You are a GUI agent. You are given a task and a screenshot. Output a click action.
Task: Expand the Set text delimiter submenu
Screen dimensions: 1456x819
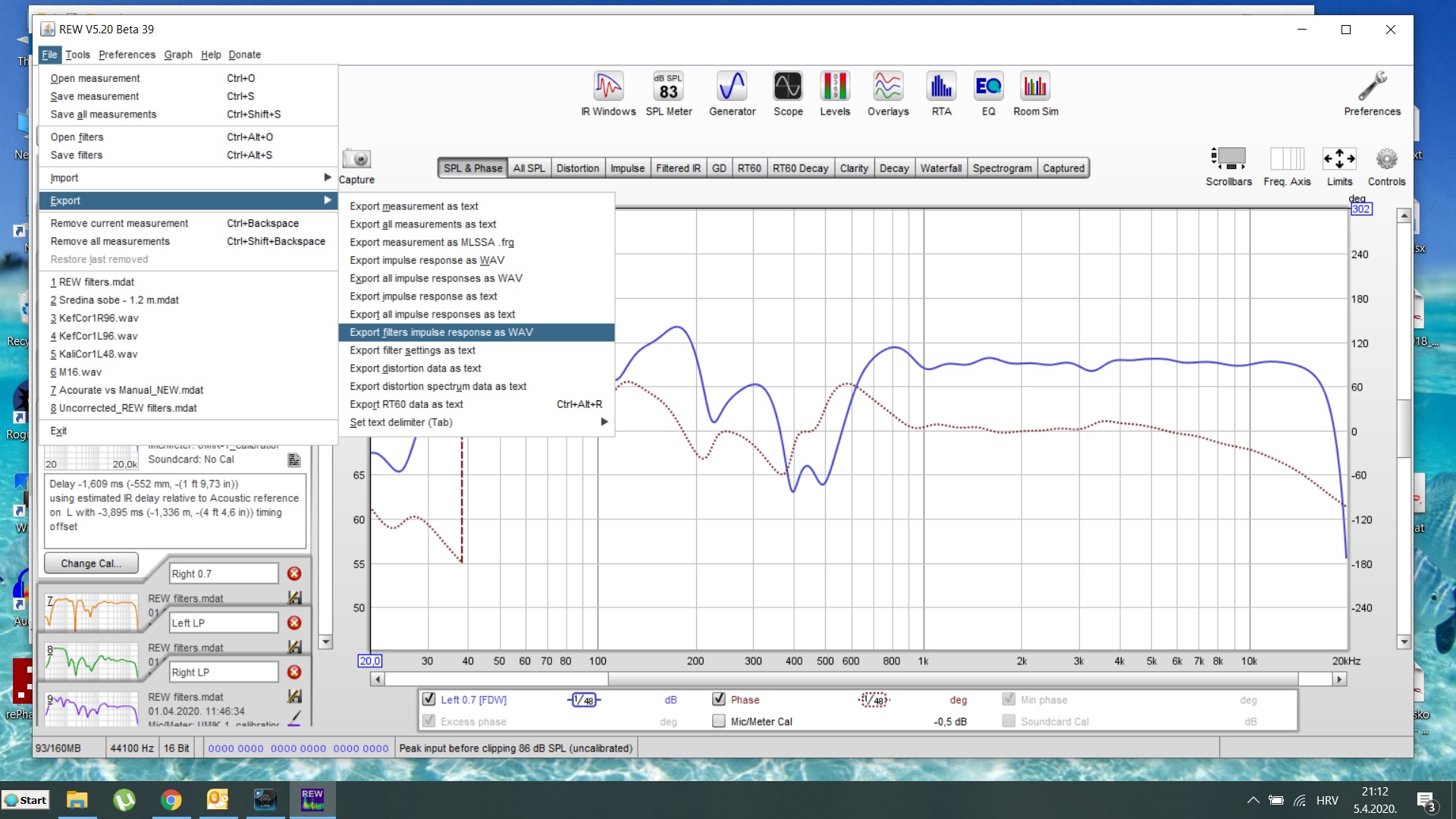point(476,422)
